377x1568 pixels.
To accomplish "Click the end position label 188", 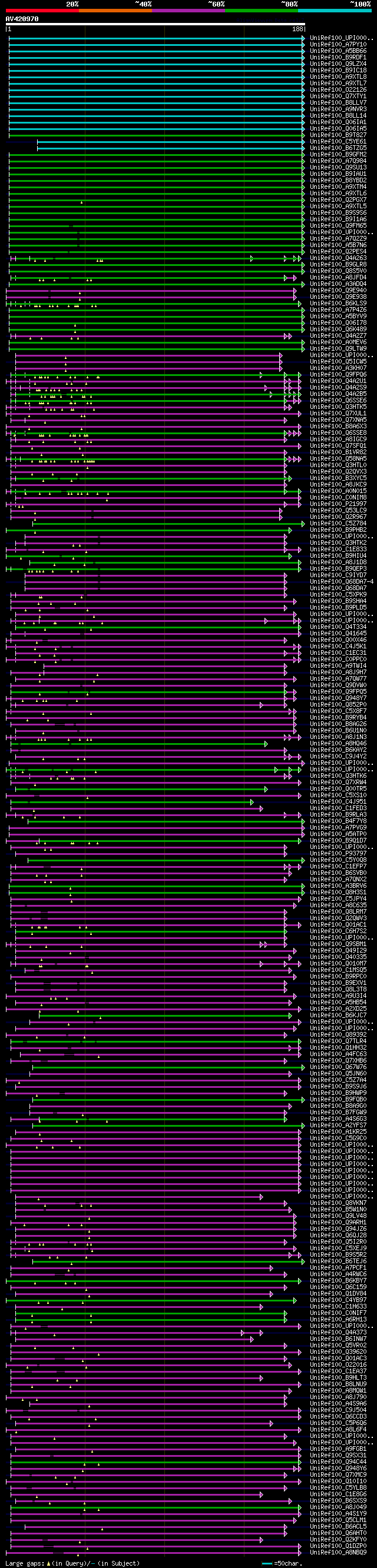I will [297, 29].
